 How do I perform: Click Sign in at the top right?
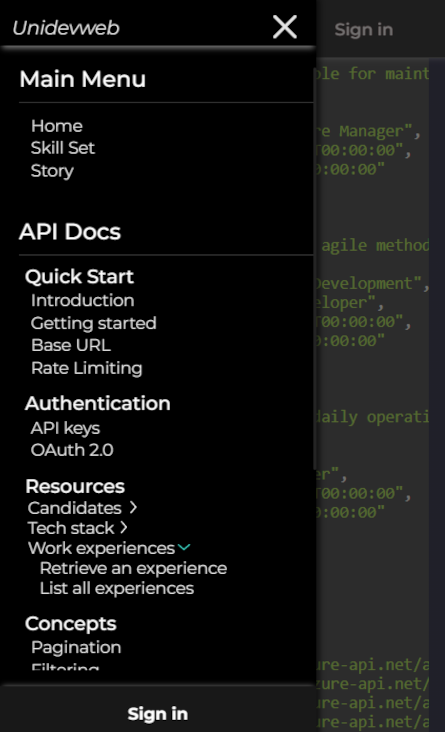[364, 30]
